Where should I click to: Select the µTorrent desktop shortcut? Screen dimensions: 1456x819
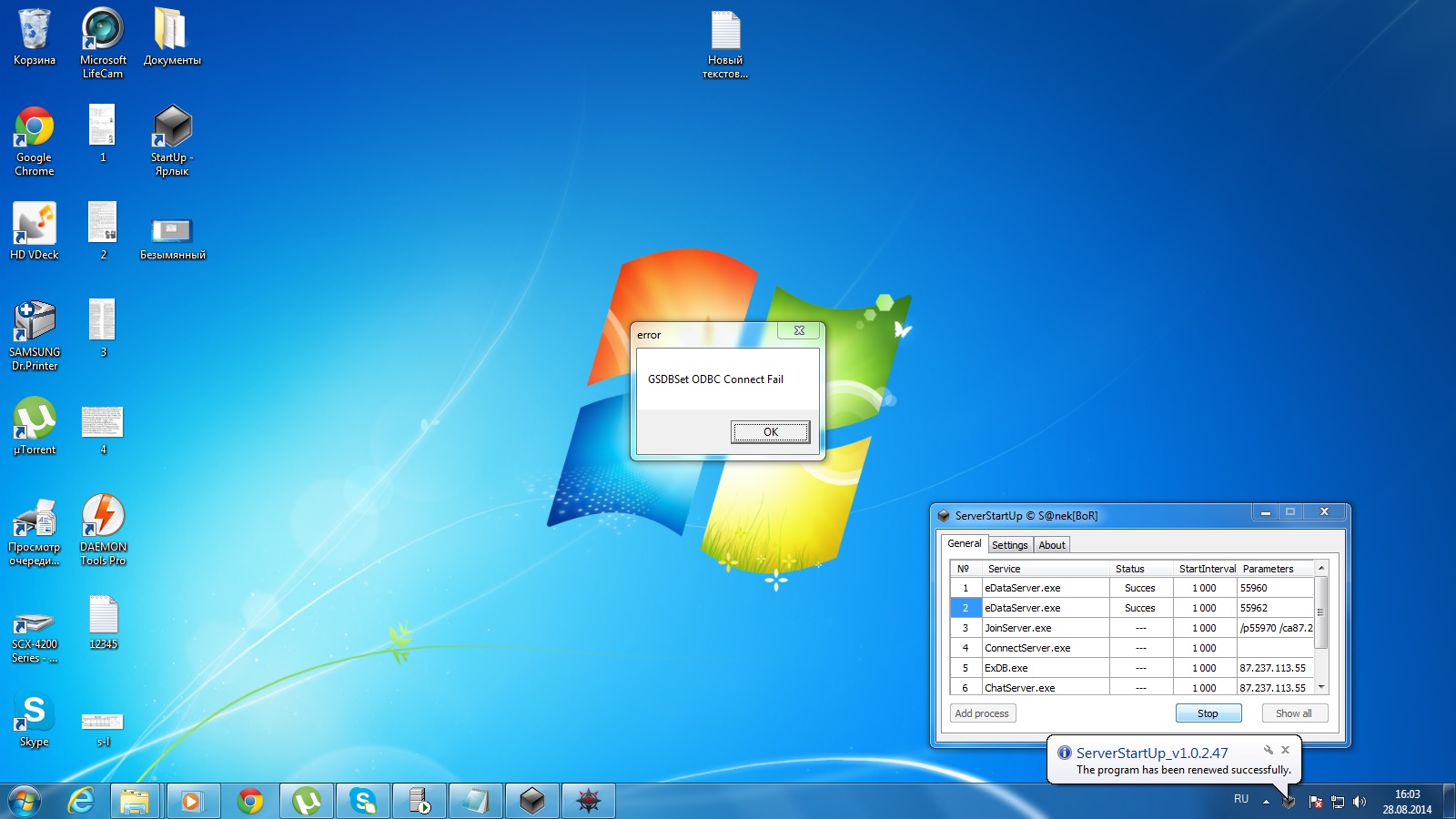click(x=35, y=426)
